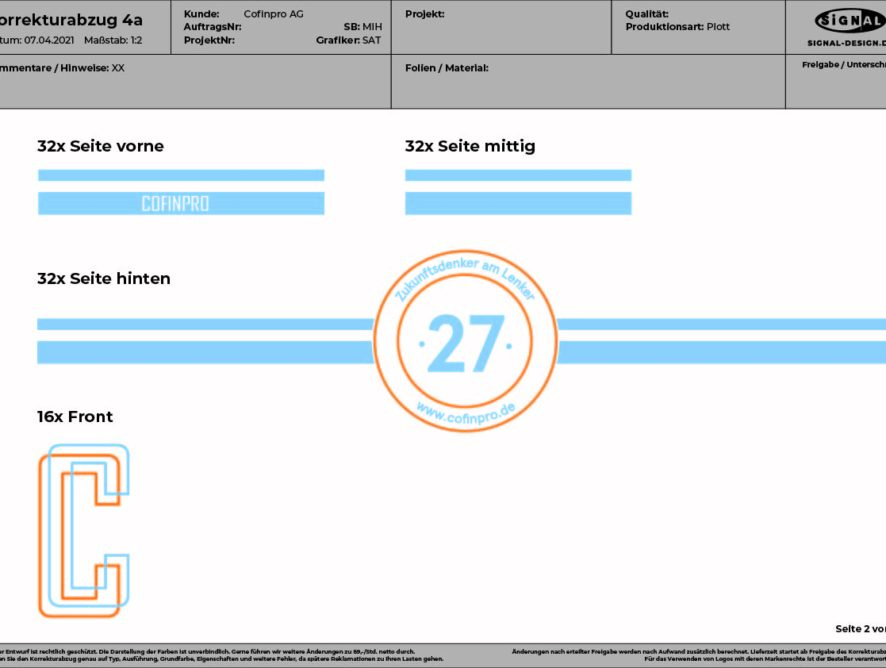Click the 'Folien / Material:' label
Image resolution: width=886 pixels, height=668 pixels.
pos(447,68)
